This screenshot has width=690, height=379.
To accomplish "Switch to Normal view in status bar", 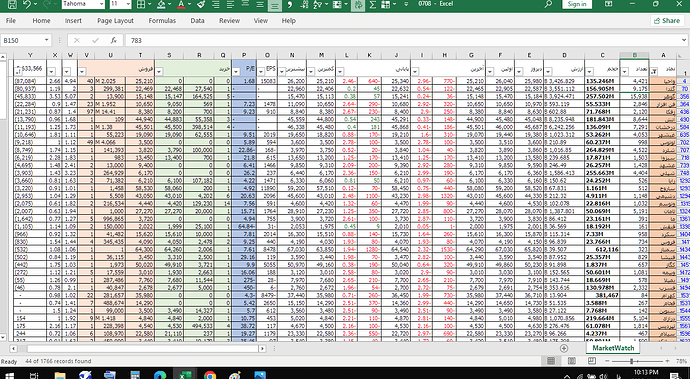I will [x=551, y=361].
